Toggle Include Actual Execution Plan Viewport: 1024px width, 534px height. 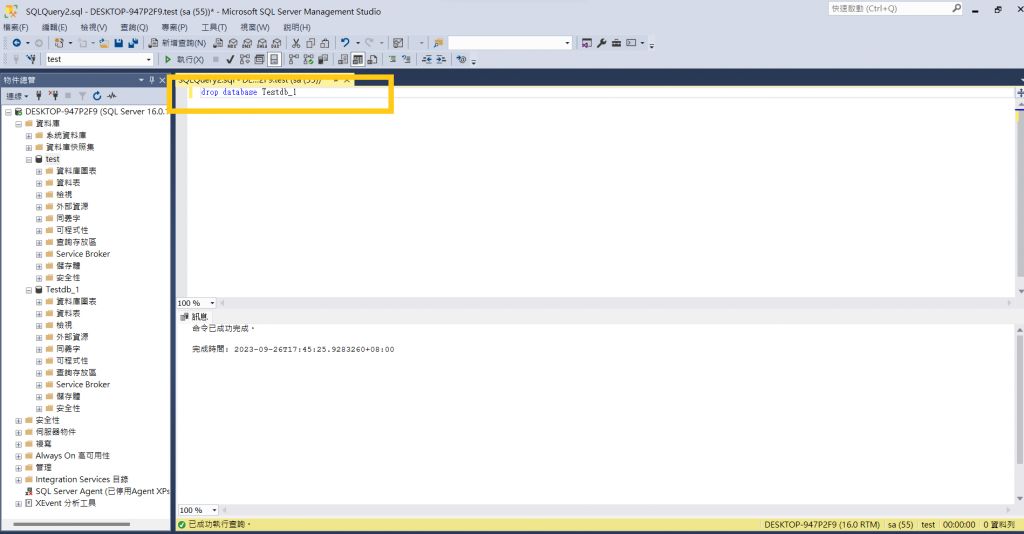293,59
